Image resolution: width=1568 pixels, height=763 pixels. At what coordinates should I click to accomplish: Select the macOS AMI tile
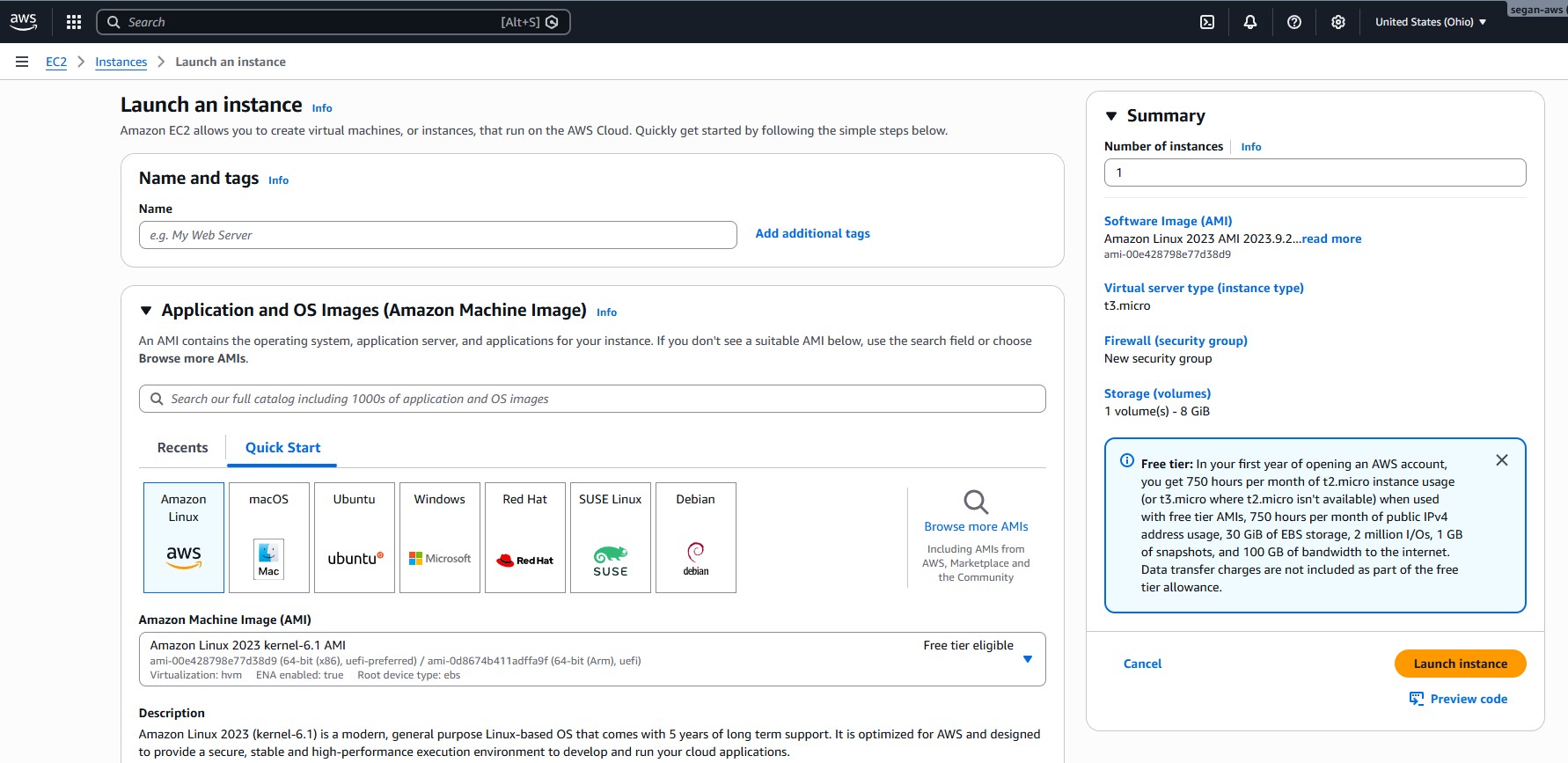click(x=269, y=538)
